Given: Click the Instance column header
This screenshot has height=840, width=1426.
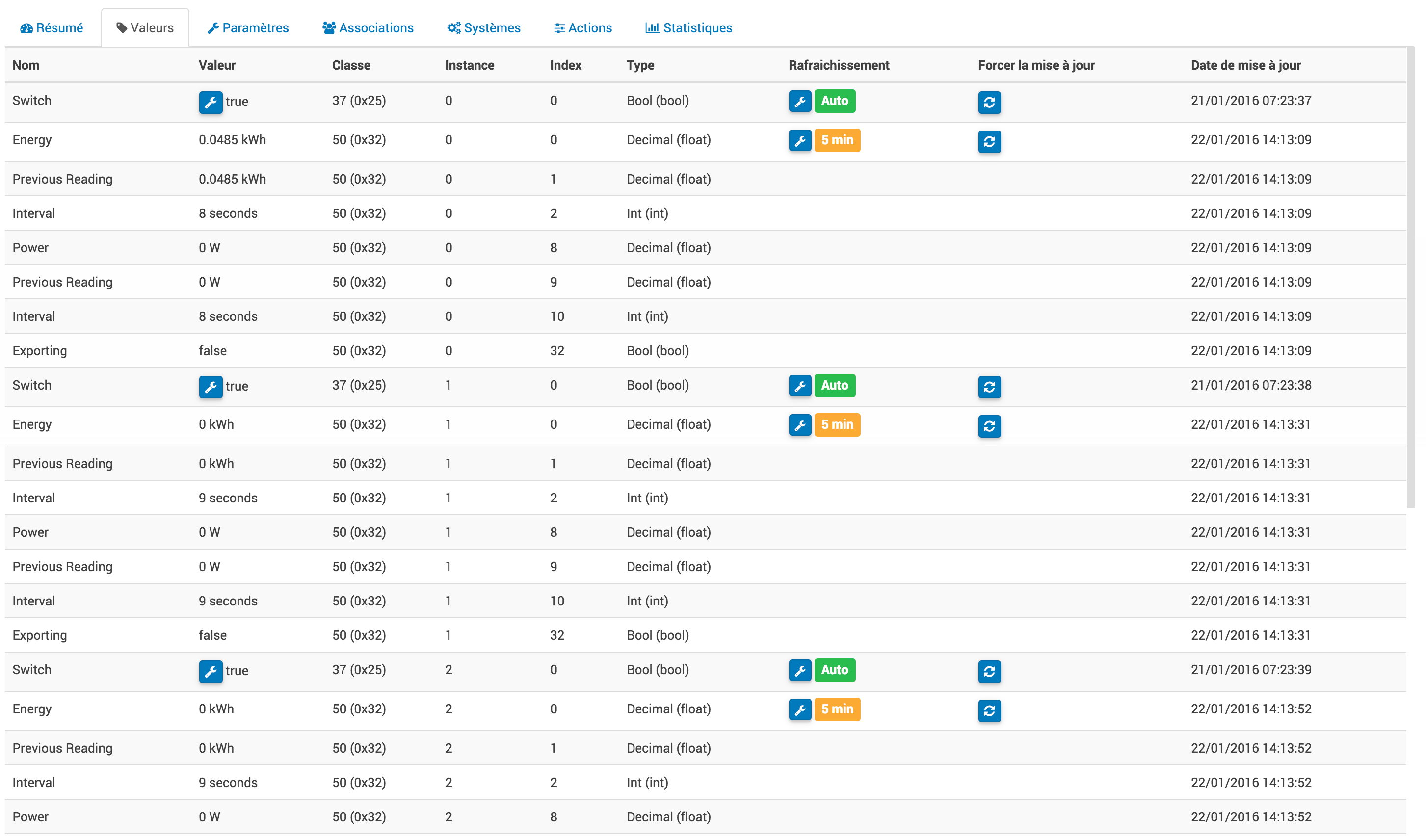Looking at the screenshot, I should [469, 65].
